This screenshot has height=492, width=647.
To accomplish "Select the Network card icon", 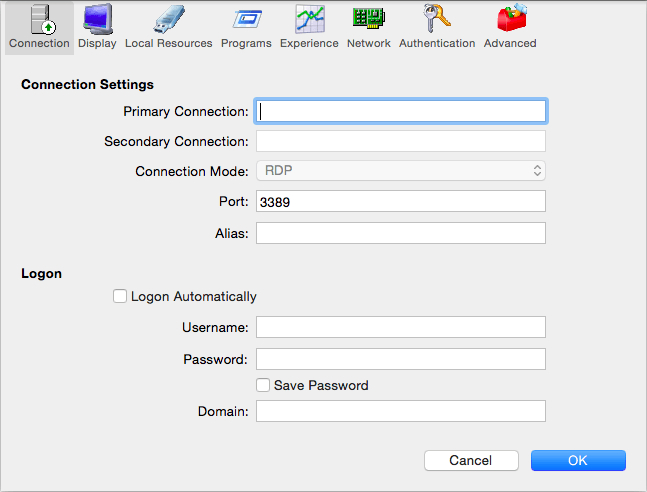I will tap(368, 19).
